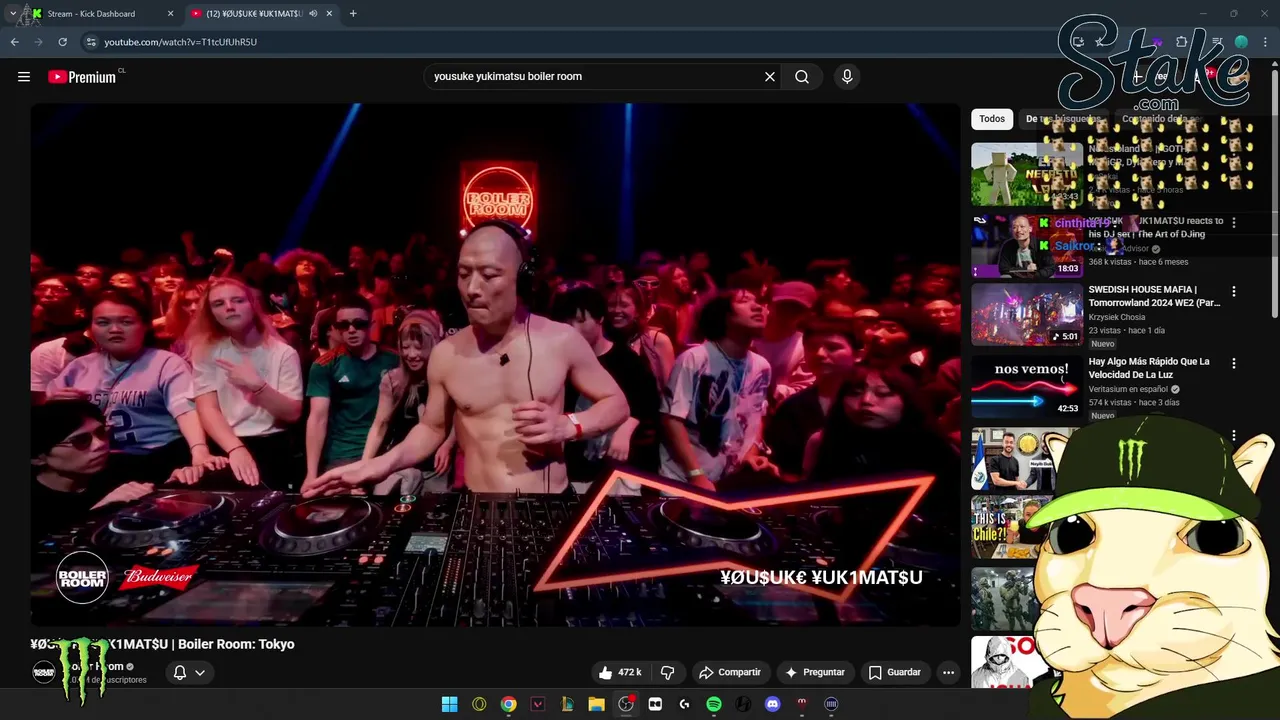Open Swedish House Mafia video thumbnail 5:01

(x=1026, y=315)
